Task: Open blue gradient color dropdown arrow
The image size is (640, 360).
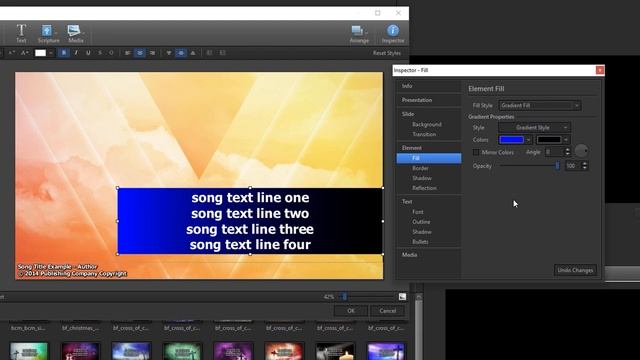Action: (x=529, y=140)
